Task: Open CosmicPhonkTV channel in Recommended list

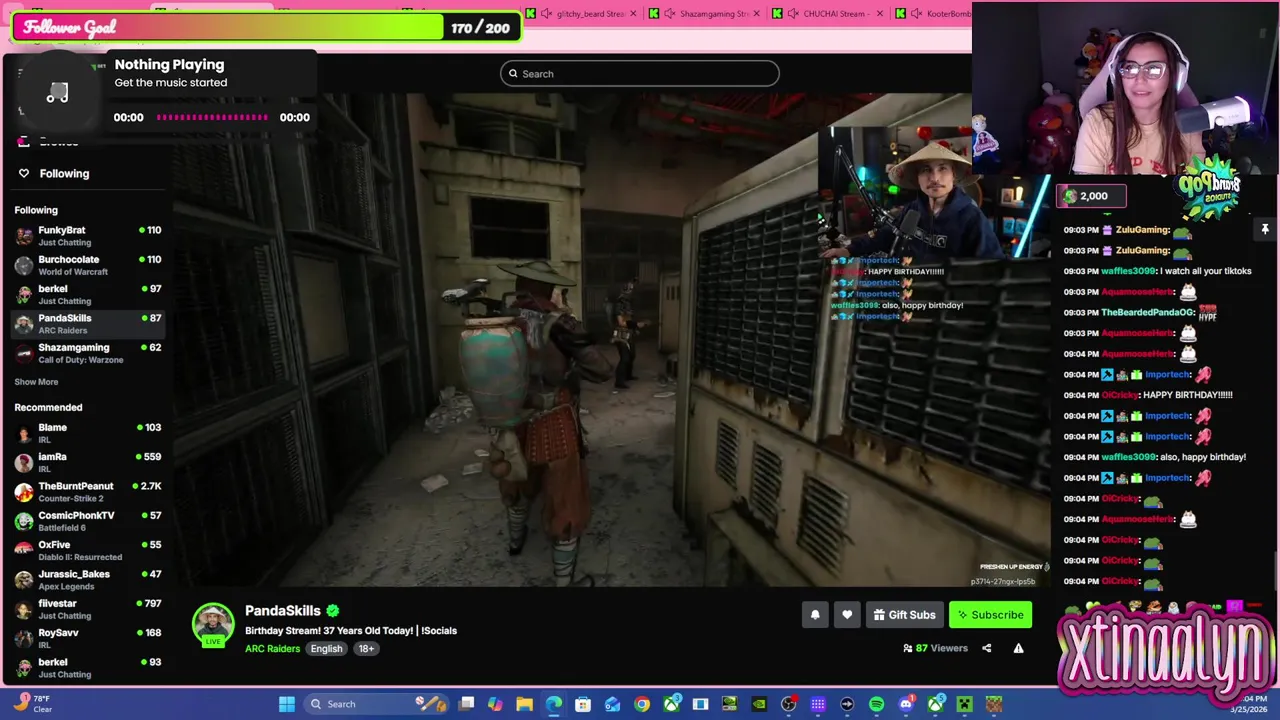Action: tap(88, 521)
